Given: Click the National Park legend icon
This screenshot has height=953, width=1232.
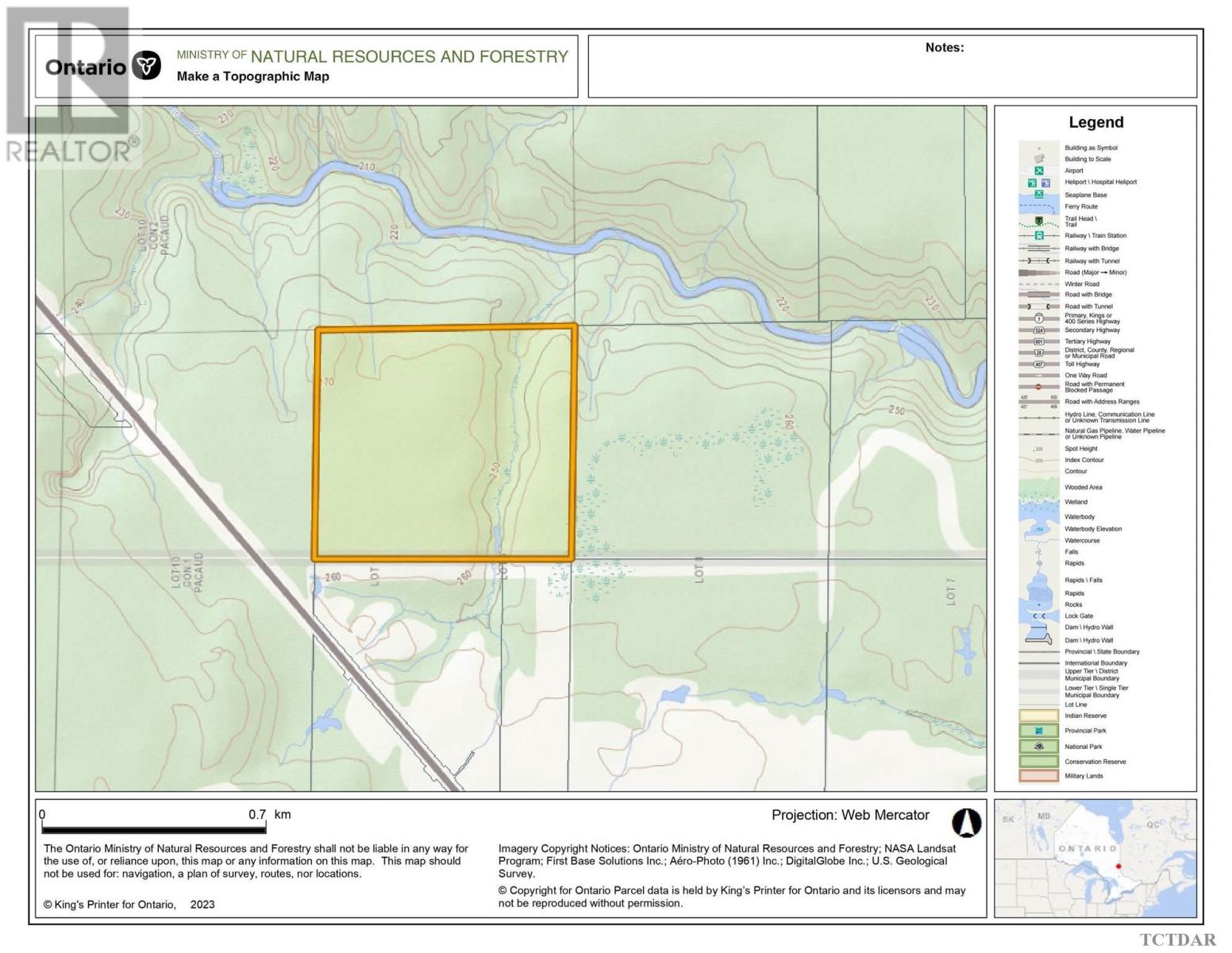Looking at the screenshot, I should click(1037, 747).
